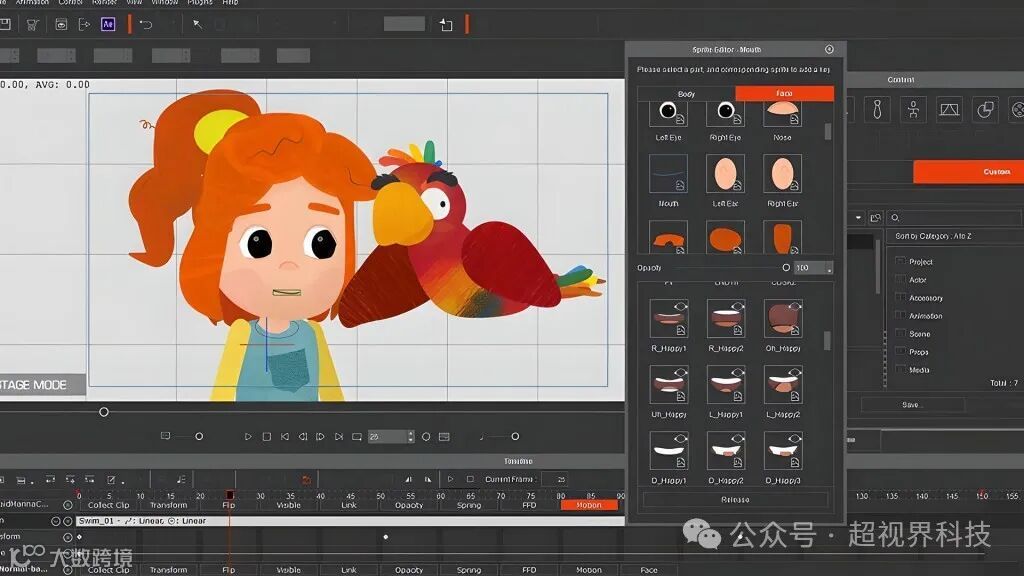1024x576 pixels.
Task: Click the folder icon beside the Content search box
Action: click(876, 217)
